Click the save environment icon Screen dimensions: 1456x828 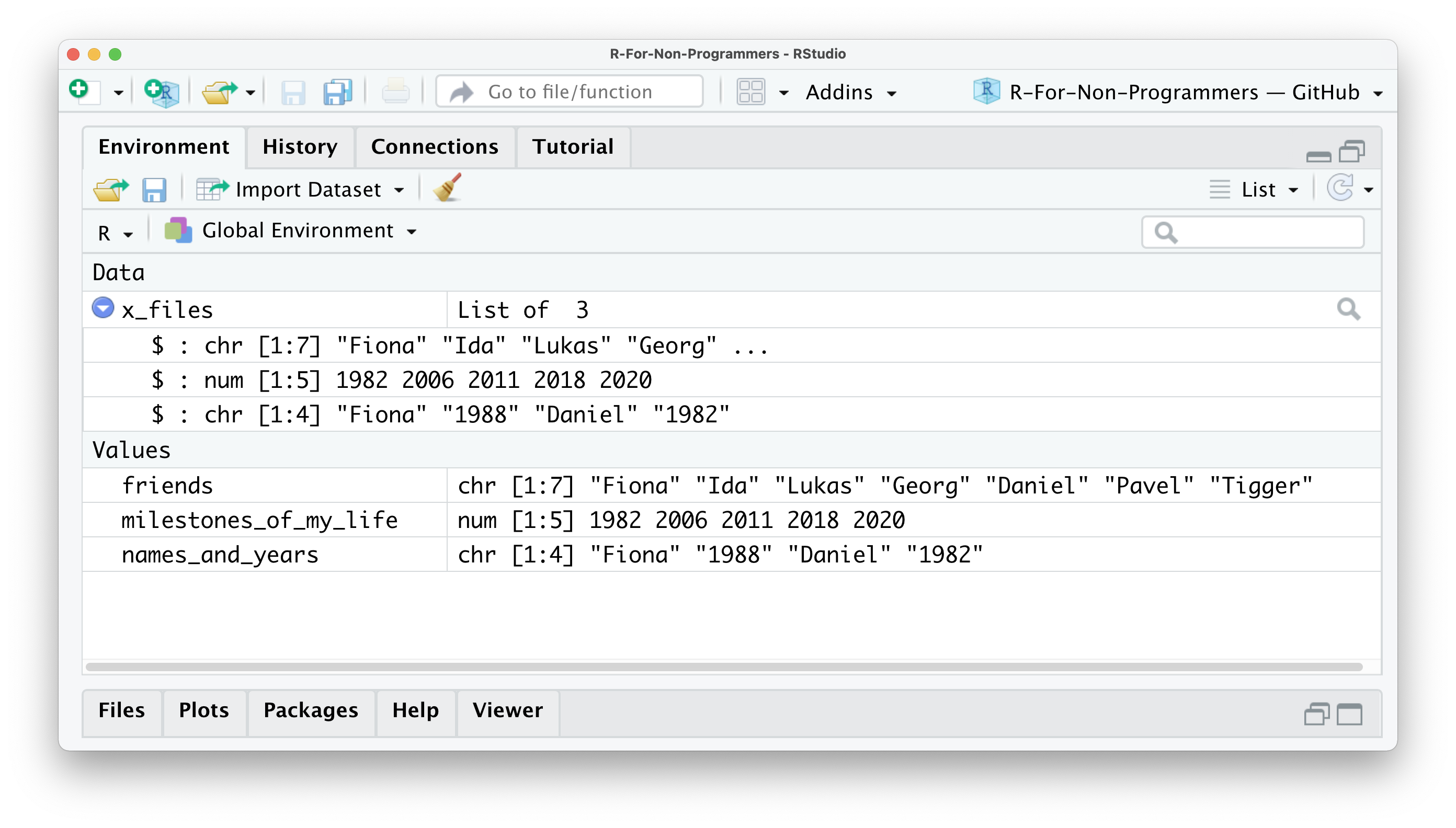(155, 189)
